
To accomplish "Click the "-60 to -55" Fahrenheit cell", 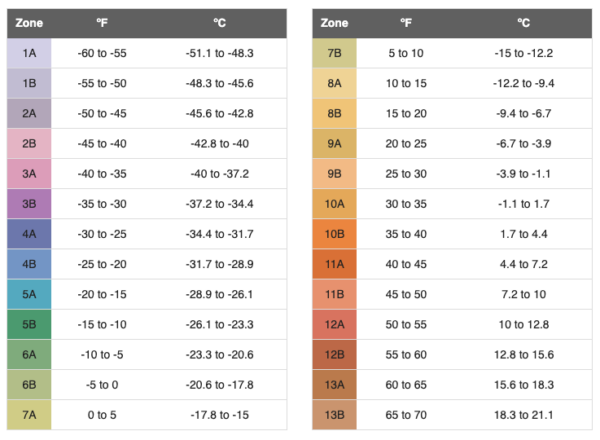I will point(102,53).
